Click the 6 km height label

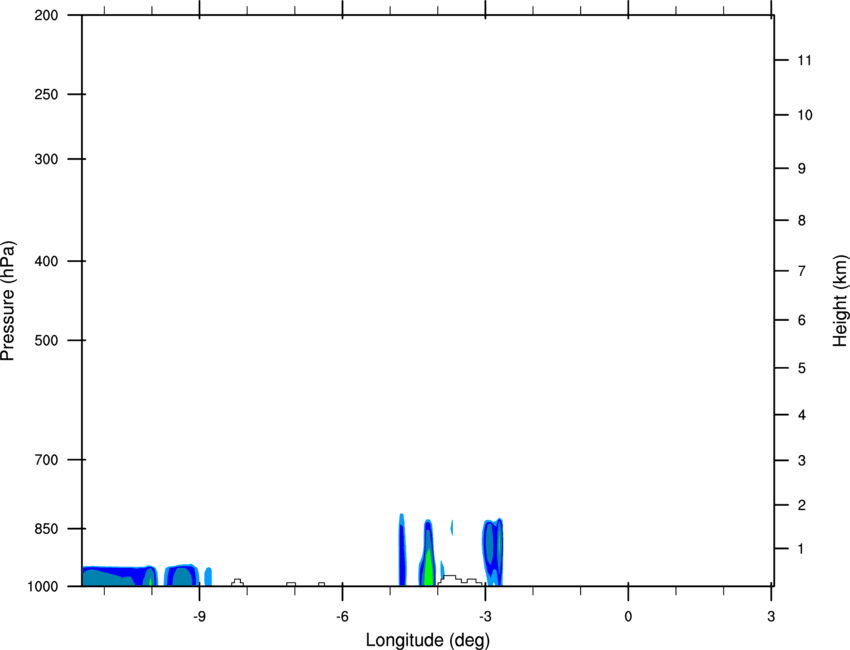802,320
